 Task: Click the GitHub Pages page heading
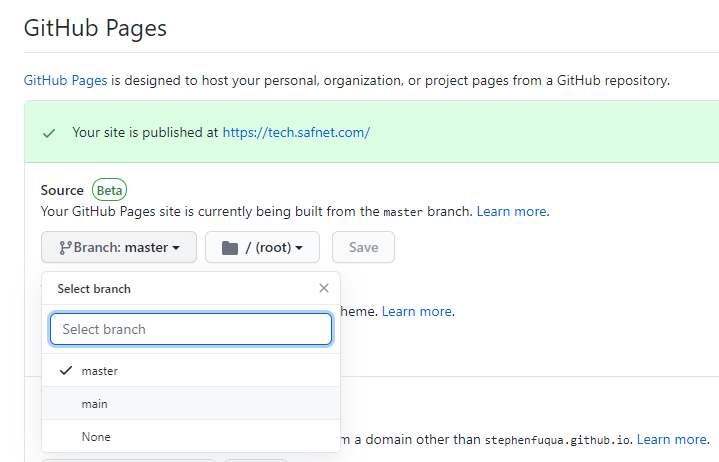tap(95, 28)
